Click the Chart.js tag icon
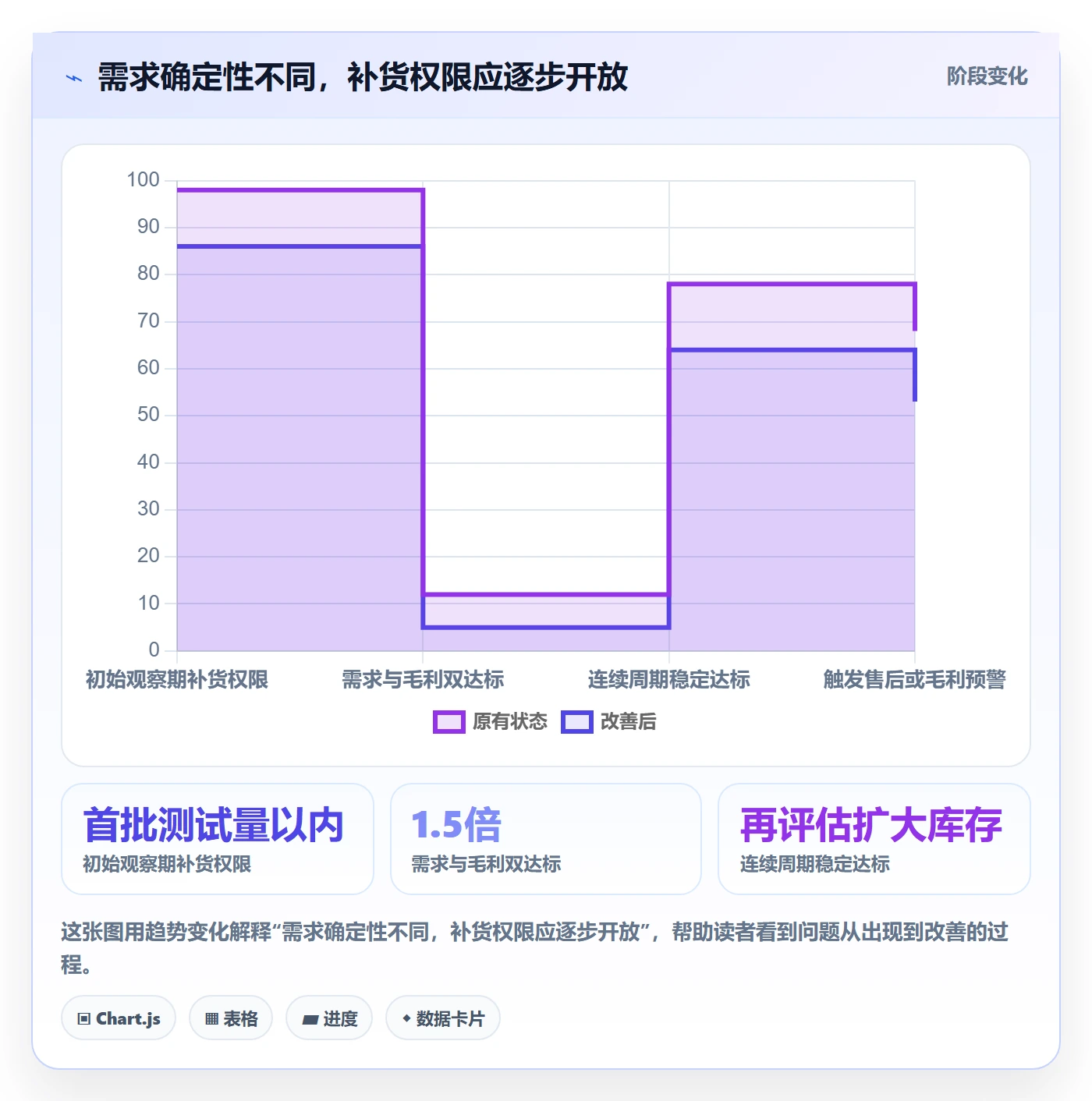1092x1101 pixels. [84, 1018]
